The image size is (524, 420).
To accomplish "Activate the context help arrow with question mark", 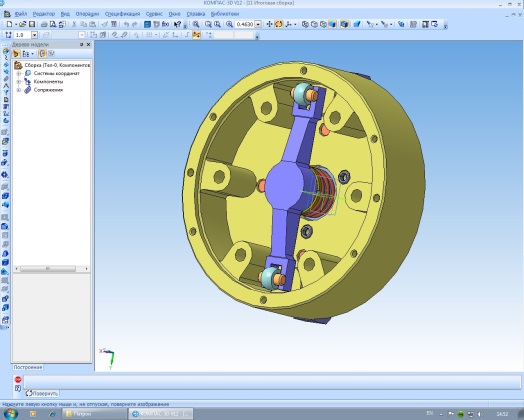I will (x=177, y=24).
